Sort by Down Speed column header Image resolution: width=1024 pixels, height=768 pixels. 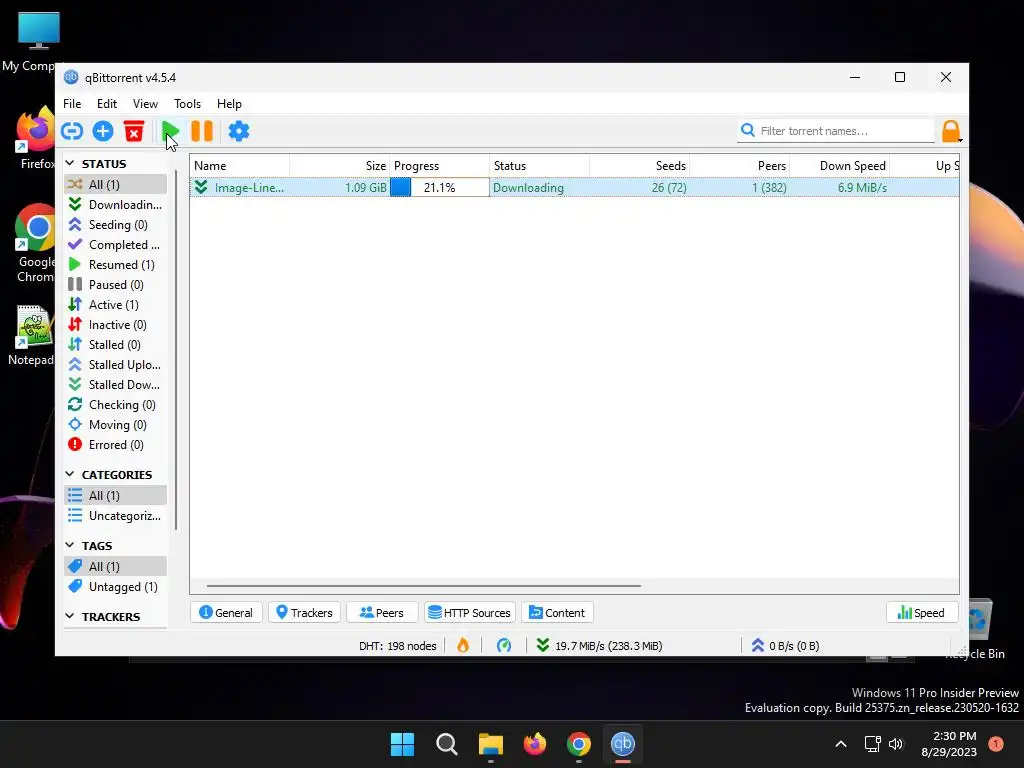[839, 166]
